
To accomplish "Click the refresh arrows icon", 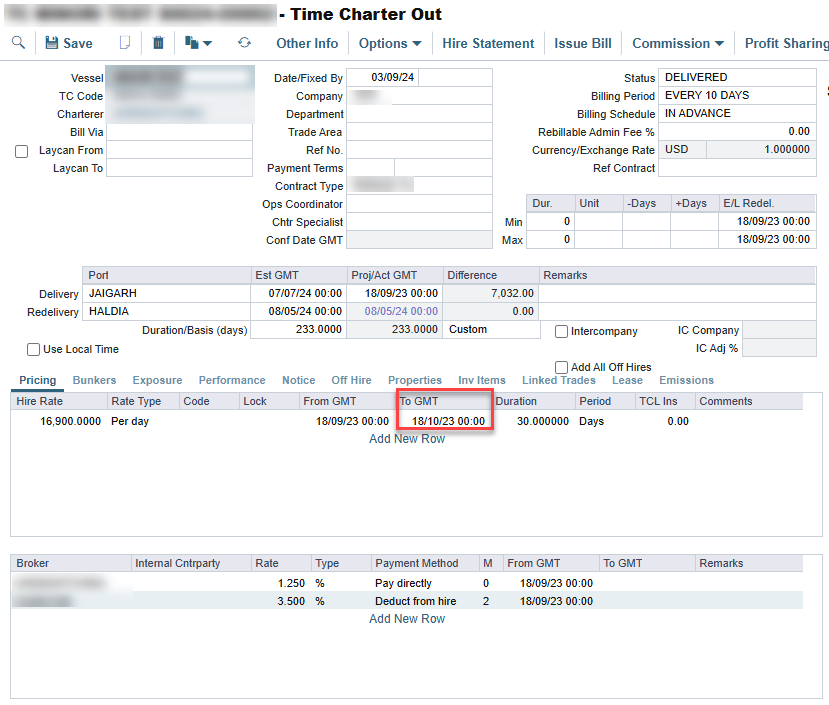I will point(244,43).
